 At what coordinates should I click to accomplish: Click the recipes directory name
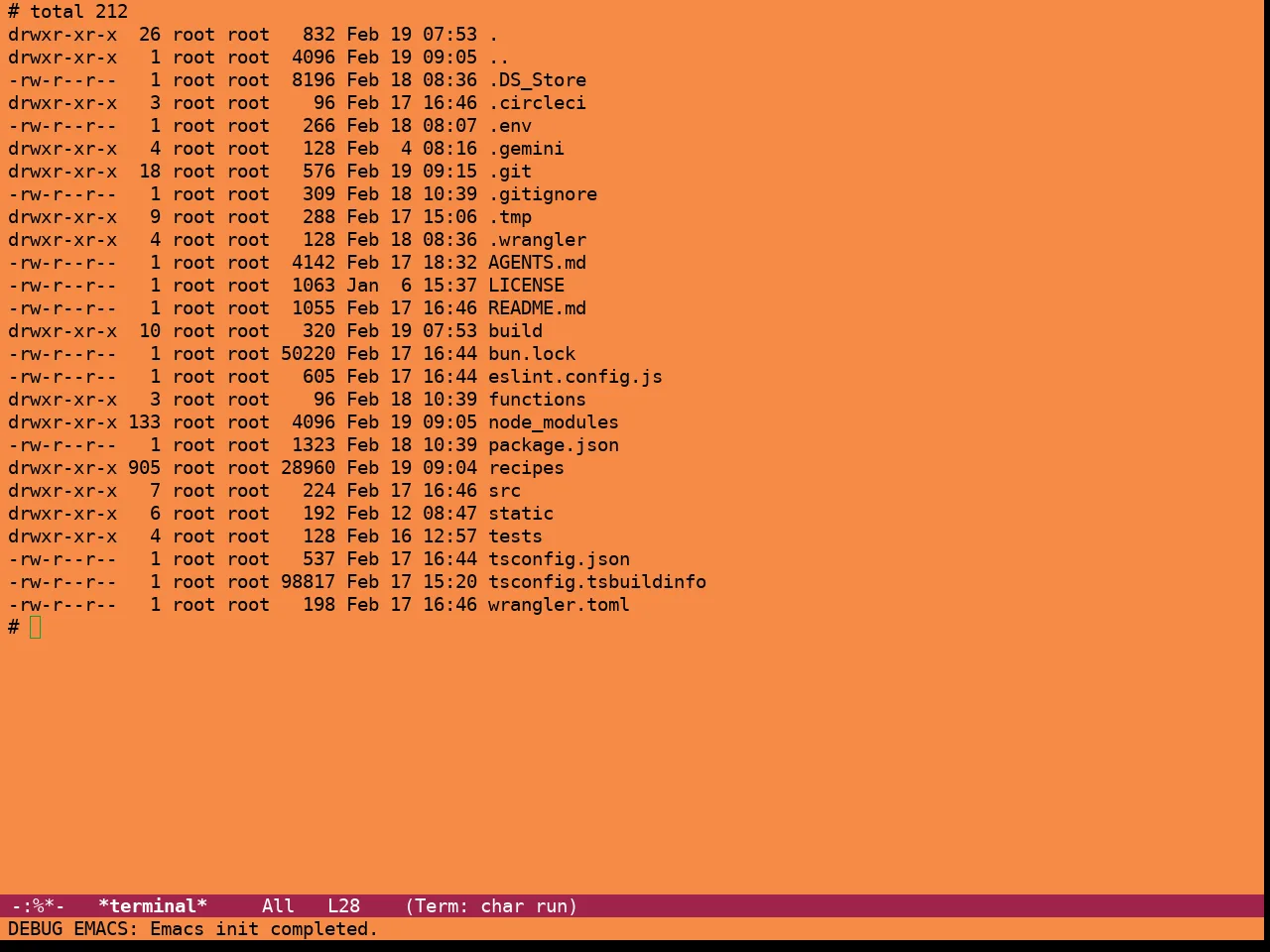526,468
